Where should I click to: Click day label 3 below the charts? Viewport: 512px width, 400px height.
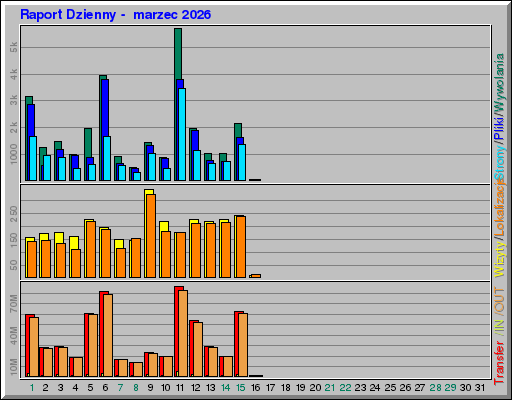60,388
